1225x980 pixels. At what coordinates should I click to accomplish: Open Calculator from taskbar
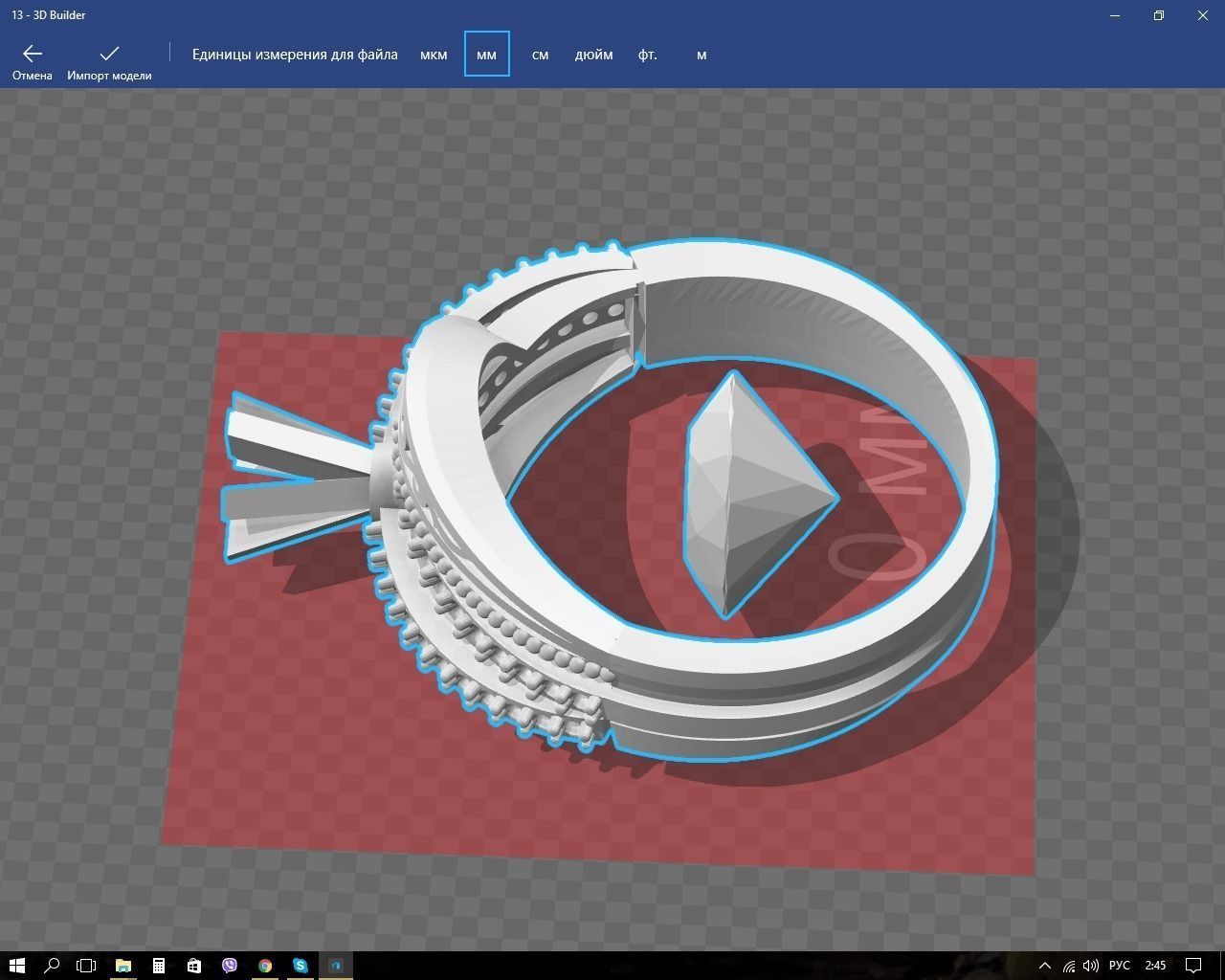pyautogui.click(x=159, y=966)
